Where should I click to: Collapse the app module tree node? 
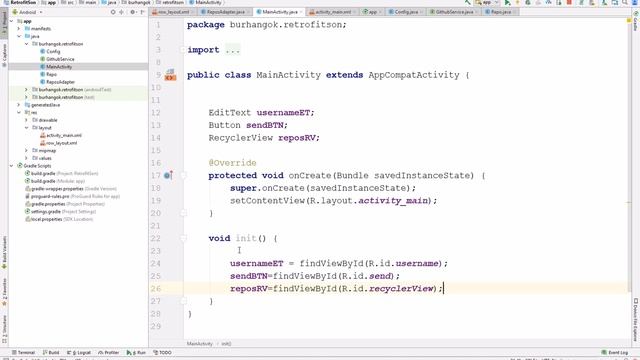pyautogui.click(x=11, y=21)
